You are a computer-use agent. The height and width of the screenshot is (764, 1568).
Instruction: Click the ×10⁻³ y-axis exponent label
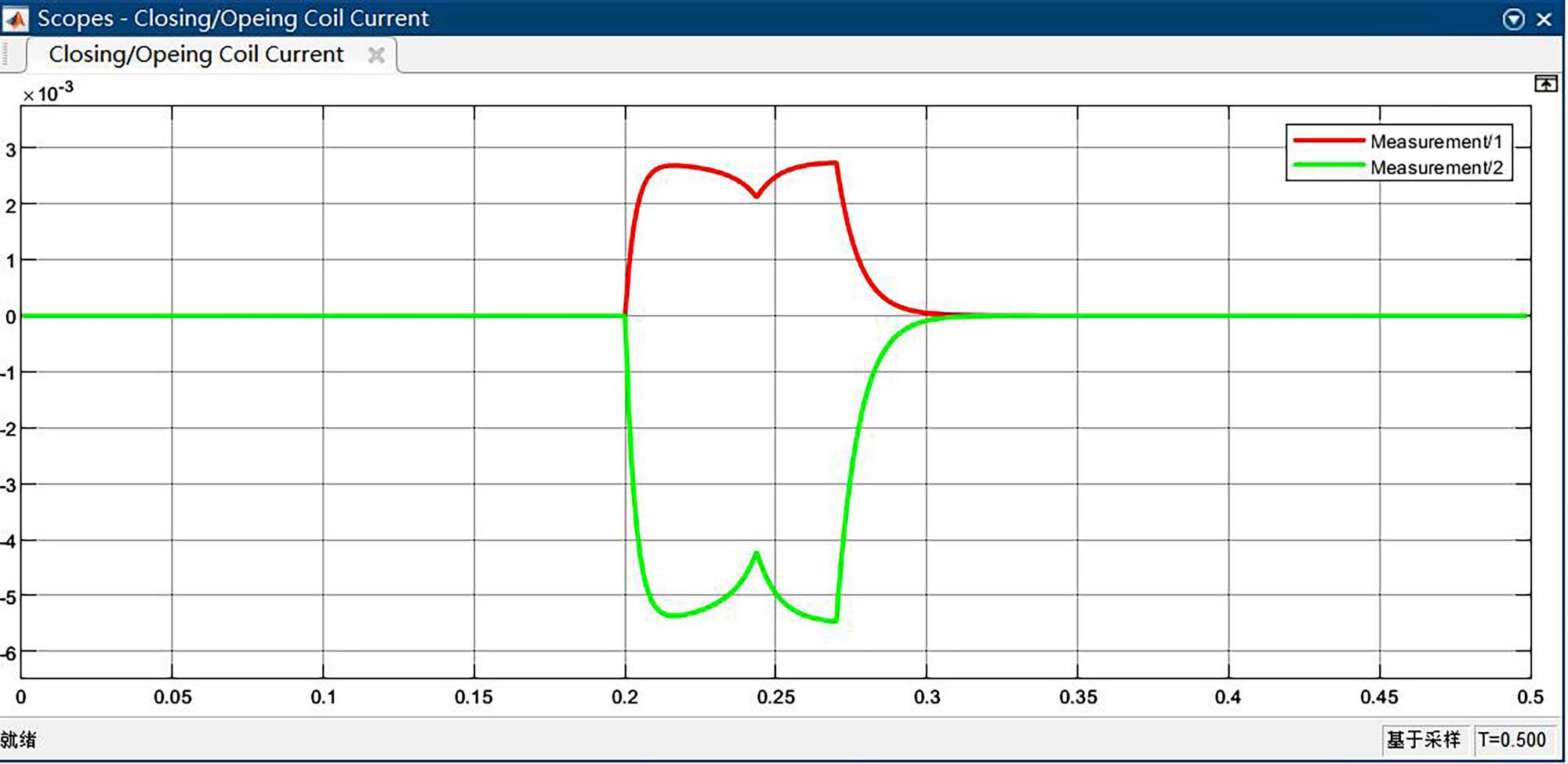[49, 93]
